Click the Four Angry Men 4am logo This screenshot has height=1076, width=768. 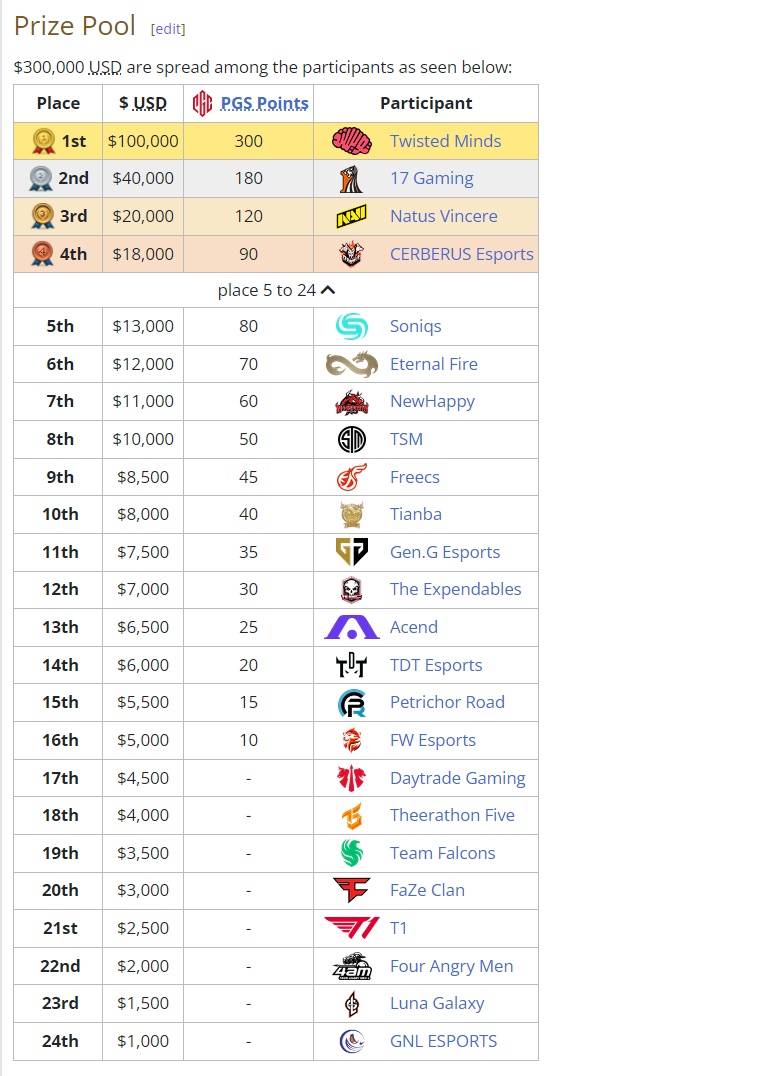351,966
